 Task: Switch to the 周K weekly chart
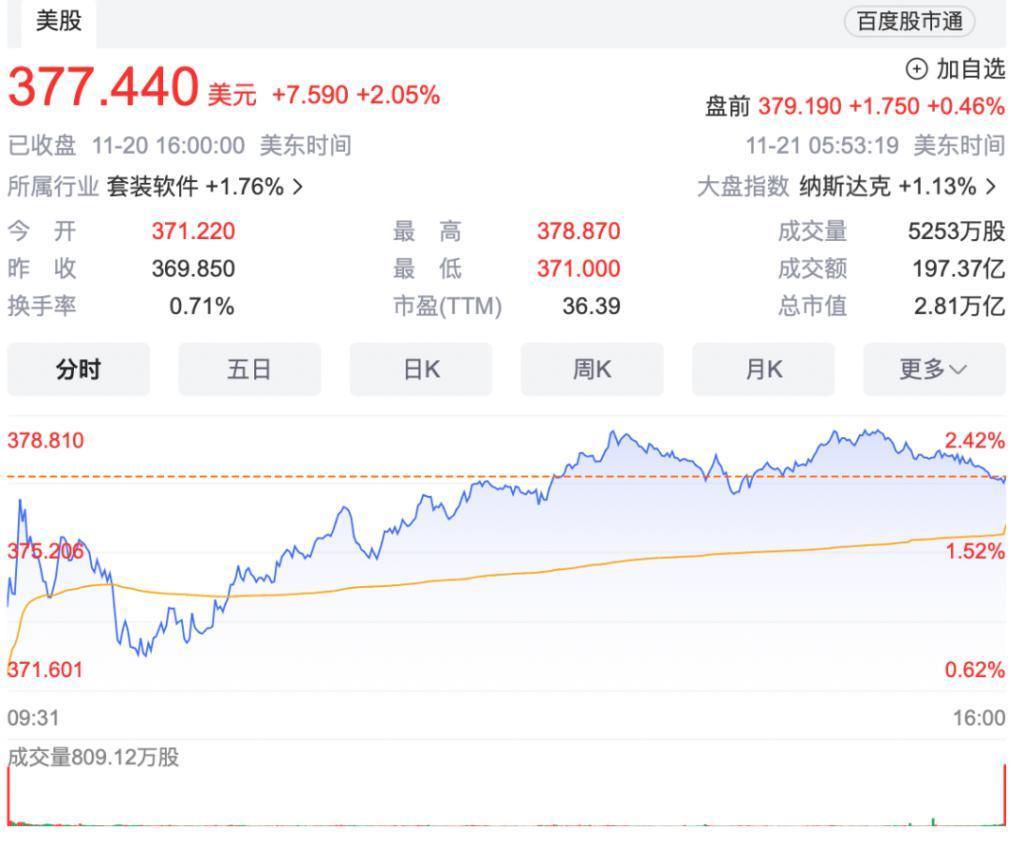(591, 369)
